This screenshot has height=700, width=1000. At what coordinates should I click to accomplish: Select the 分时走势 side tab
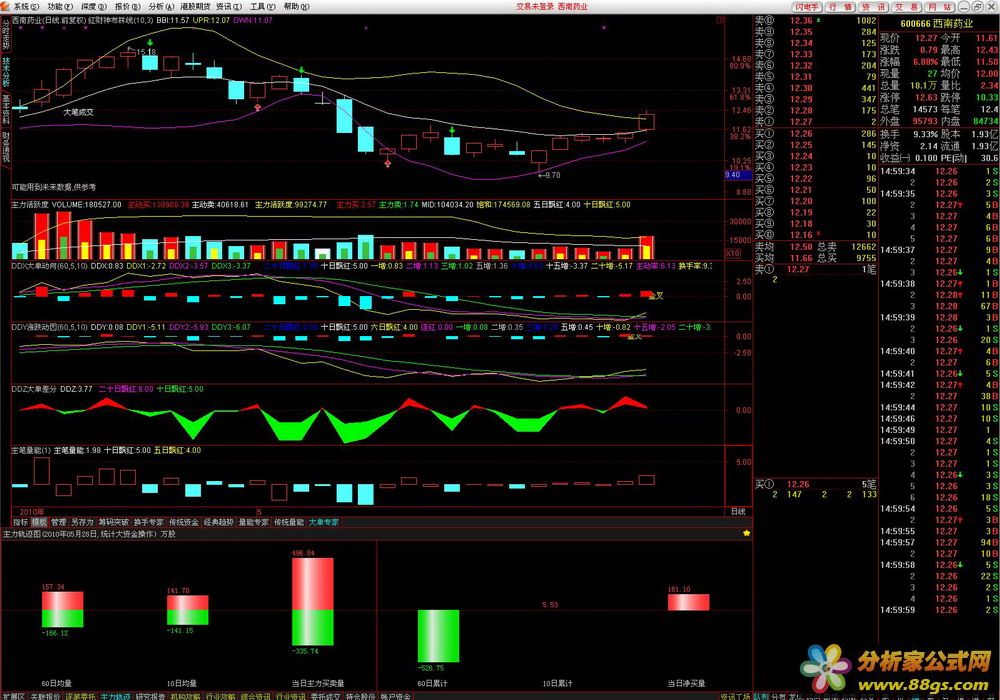6,34
